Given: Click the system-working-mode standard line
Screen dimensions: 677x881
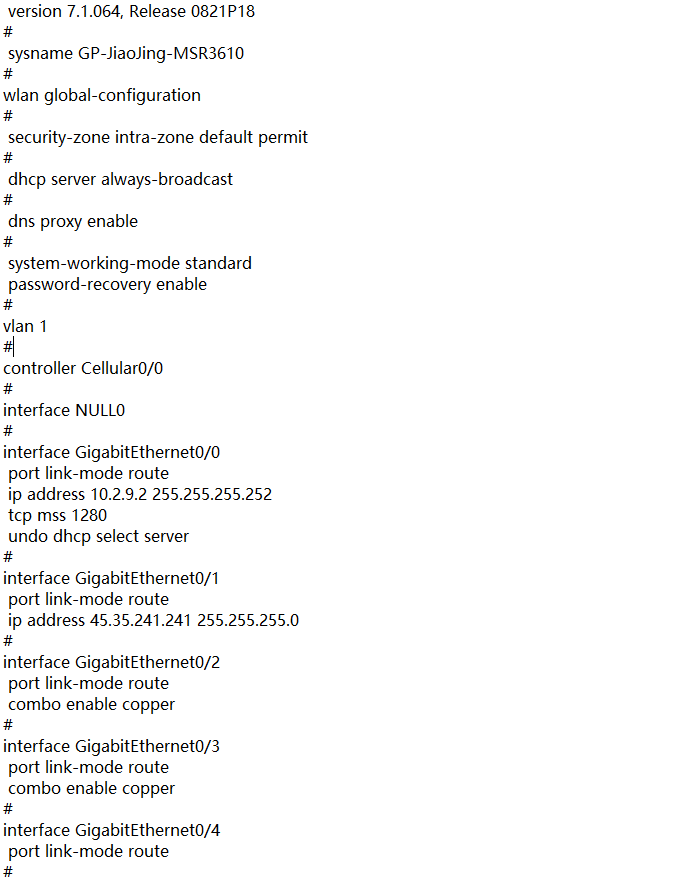Looking at the screenshot, I should point(130,263).
